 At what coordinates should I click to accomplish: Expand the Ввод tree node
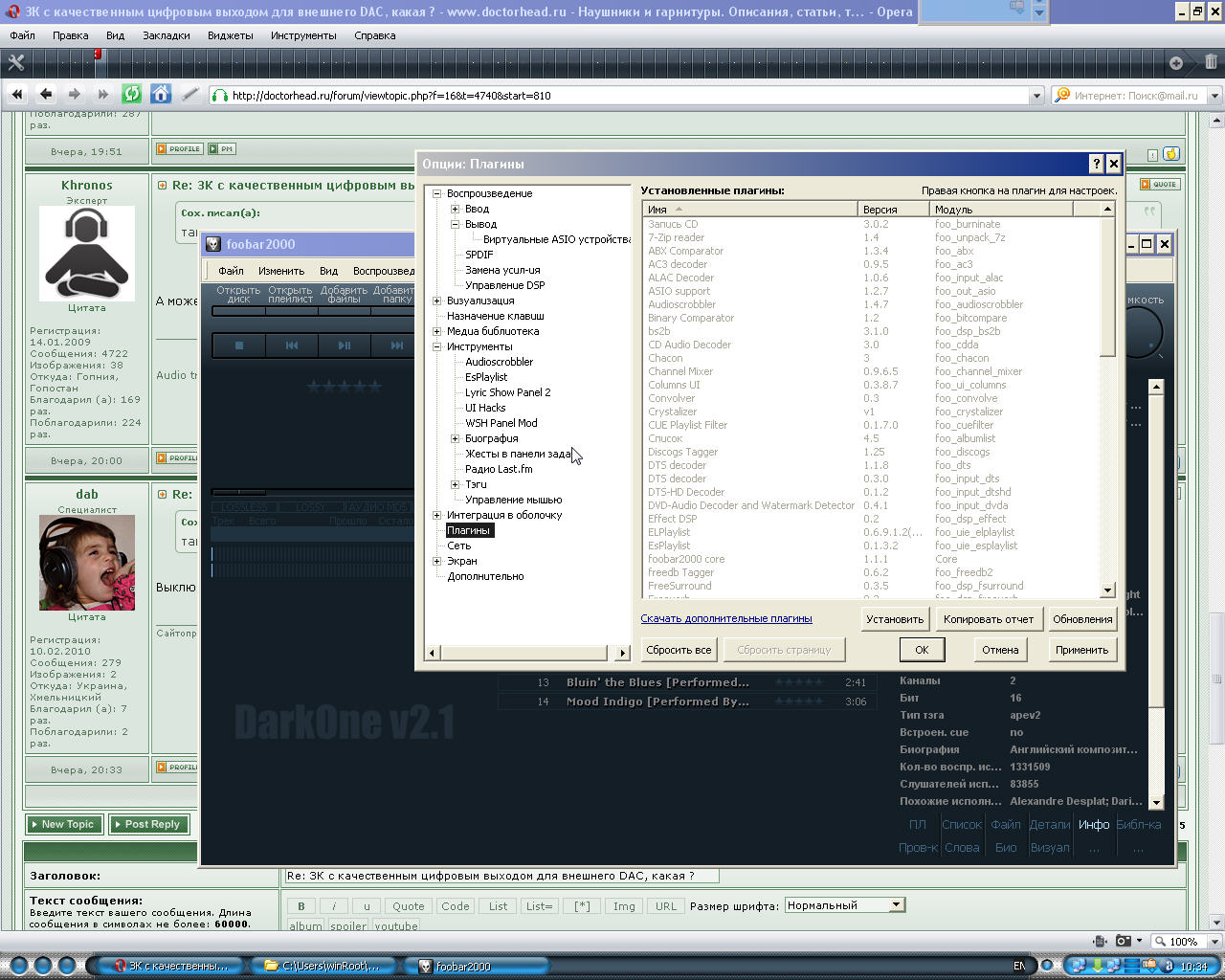[x=456, y=209]
